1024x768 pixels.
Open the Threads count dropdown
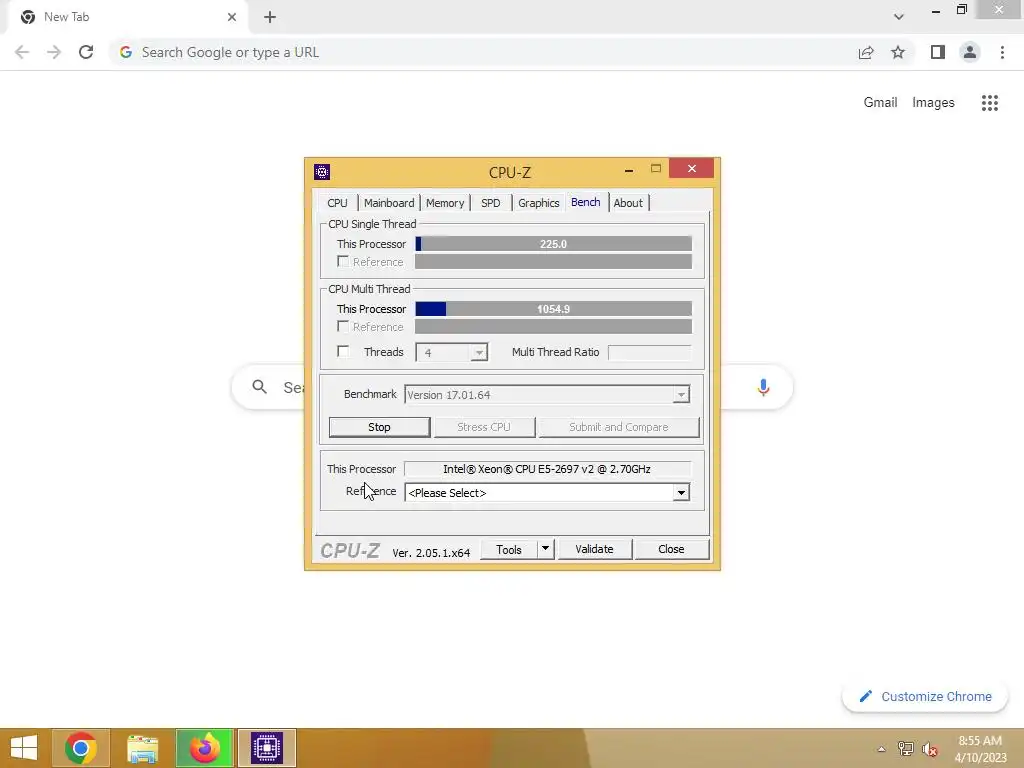pyautogui.click(x=479, y=353)
